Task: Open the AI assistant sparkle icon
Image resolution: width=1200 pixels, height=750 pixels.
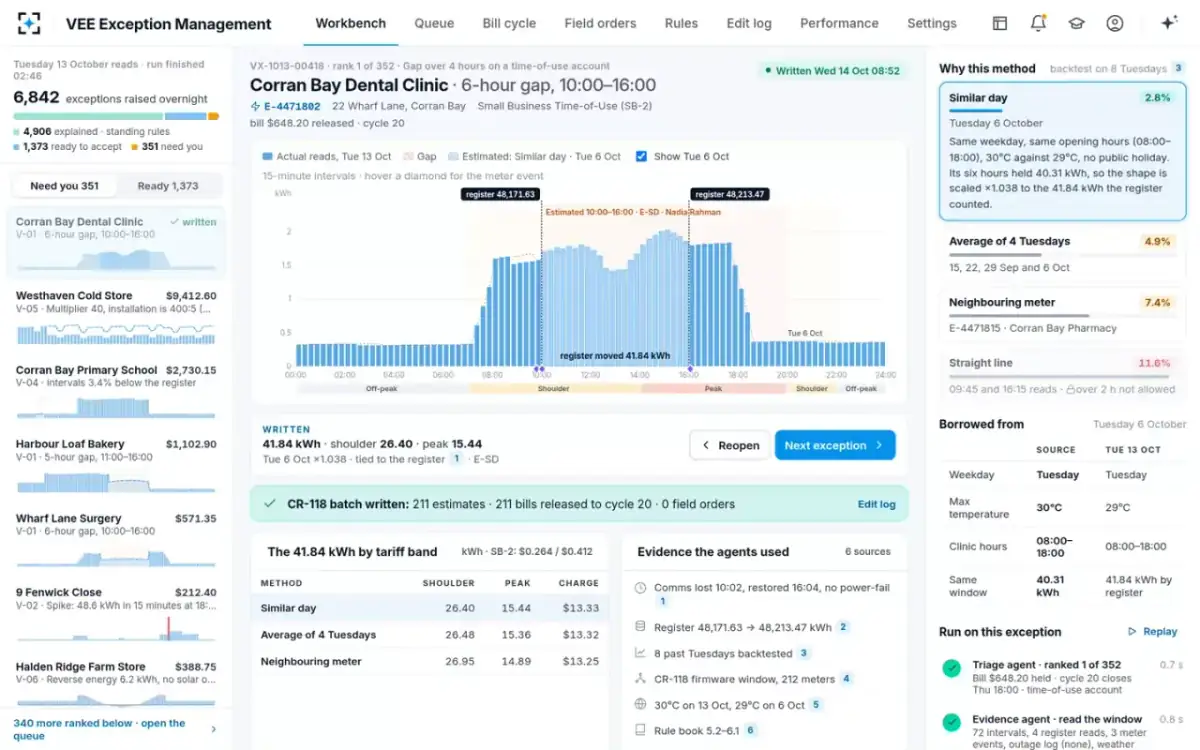Action: click(x=1168, y=23)
